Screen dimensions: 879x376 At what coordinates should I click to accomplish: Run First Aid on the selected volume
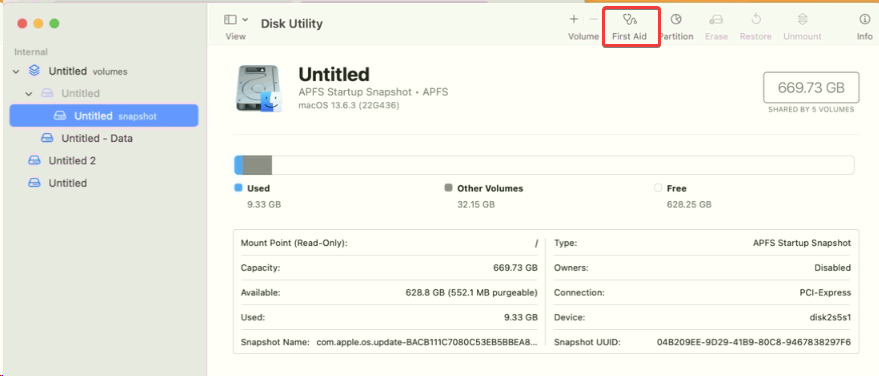tap(630, 27)
